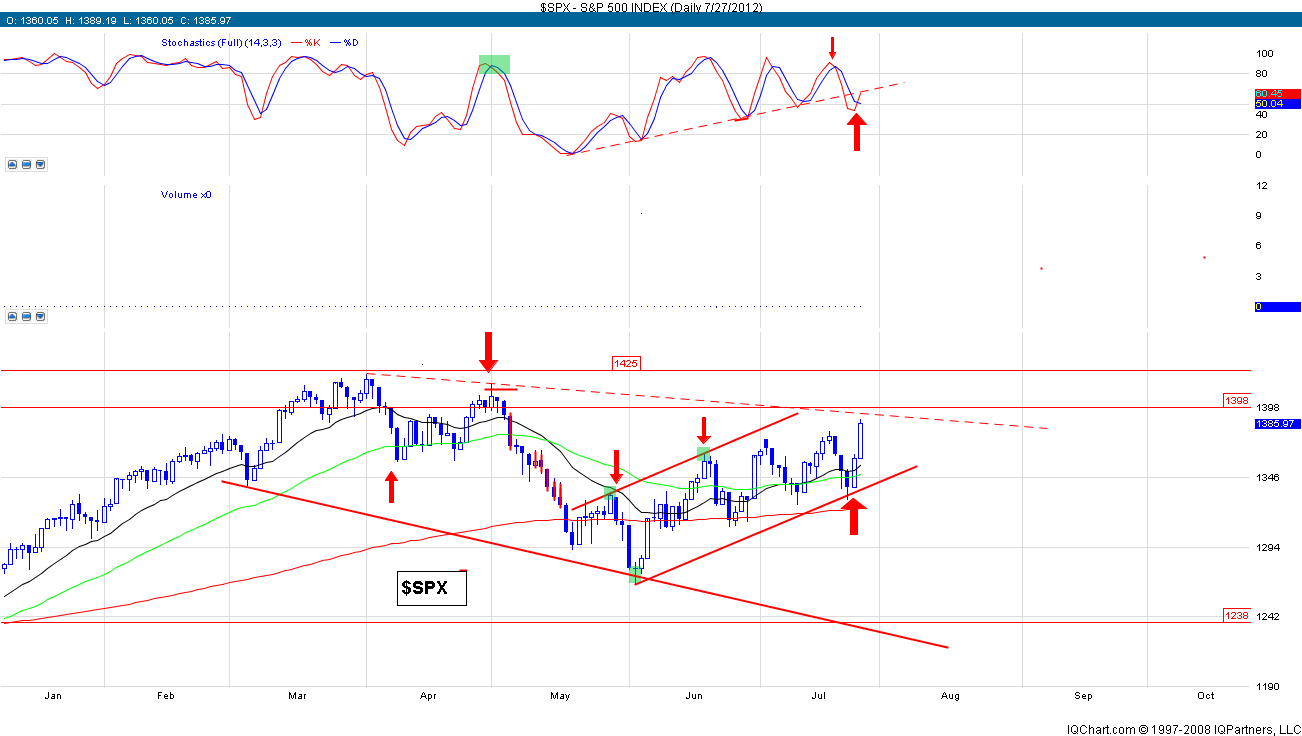
Task: Select the Stochastics (Full)(14,3,3) indicator label
Action: click(219, 43)
